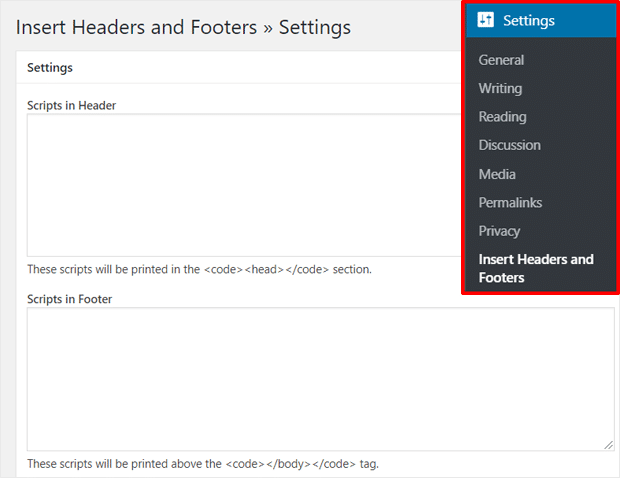Open the Privacy settings link

pyautogui.click(x=499, y=231)
